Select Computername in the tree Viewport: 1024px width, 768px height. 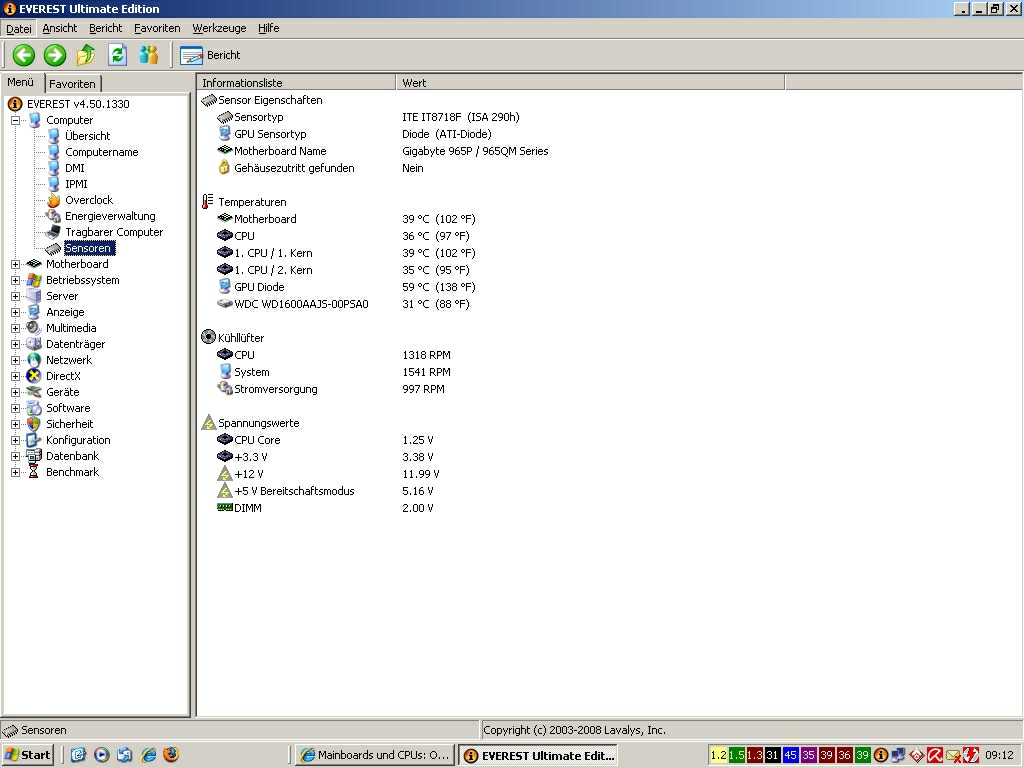pyautogui.click(x=101, y=152)
